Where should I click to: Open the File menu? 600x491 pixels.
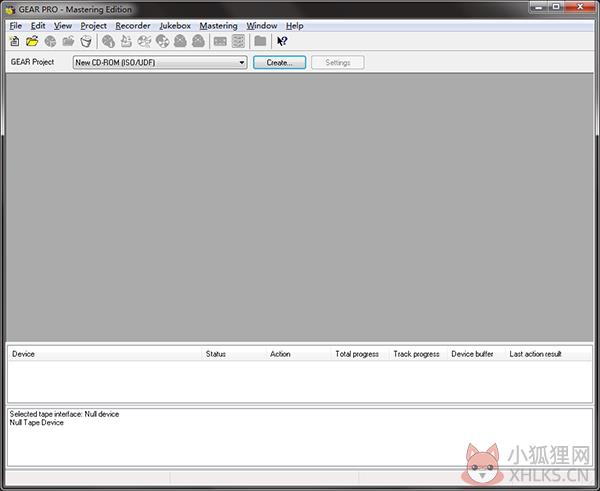16,26
